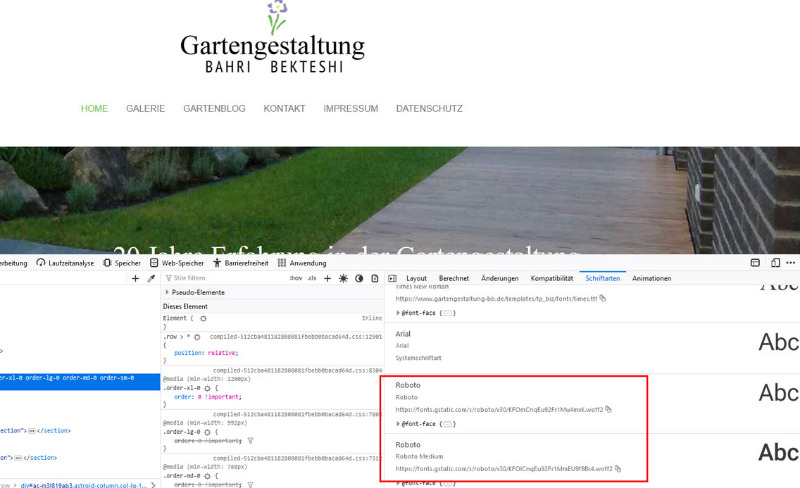Open the Speicher memory panel
The height and width of the screenshot is (488, 800).
122,263
